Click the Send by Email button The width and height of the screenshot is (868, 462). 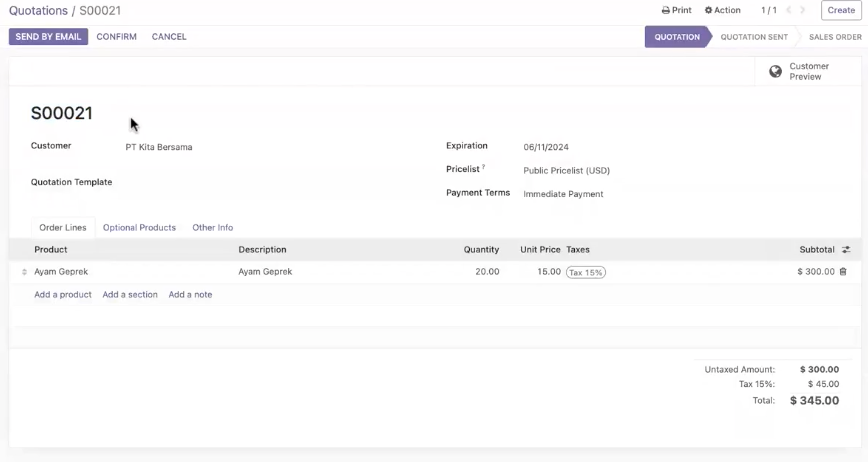[48, 37]
